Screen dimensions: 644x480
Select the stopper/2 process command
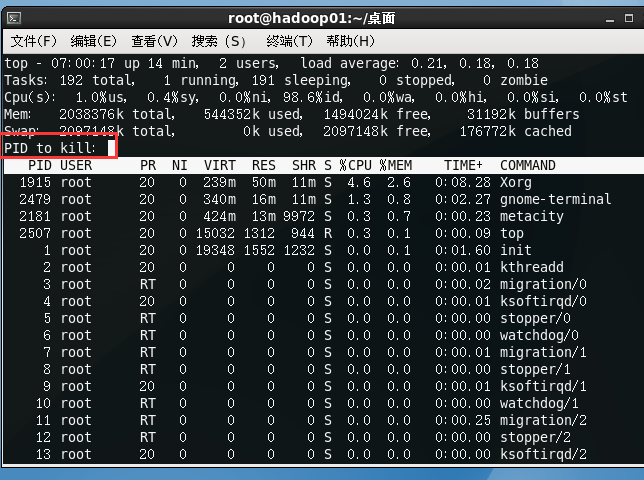click(536, 437)
